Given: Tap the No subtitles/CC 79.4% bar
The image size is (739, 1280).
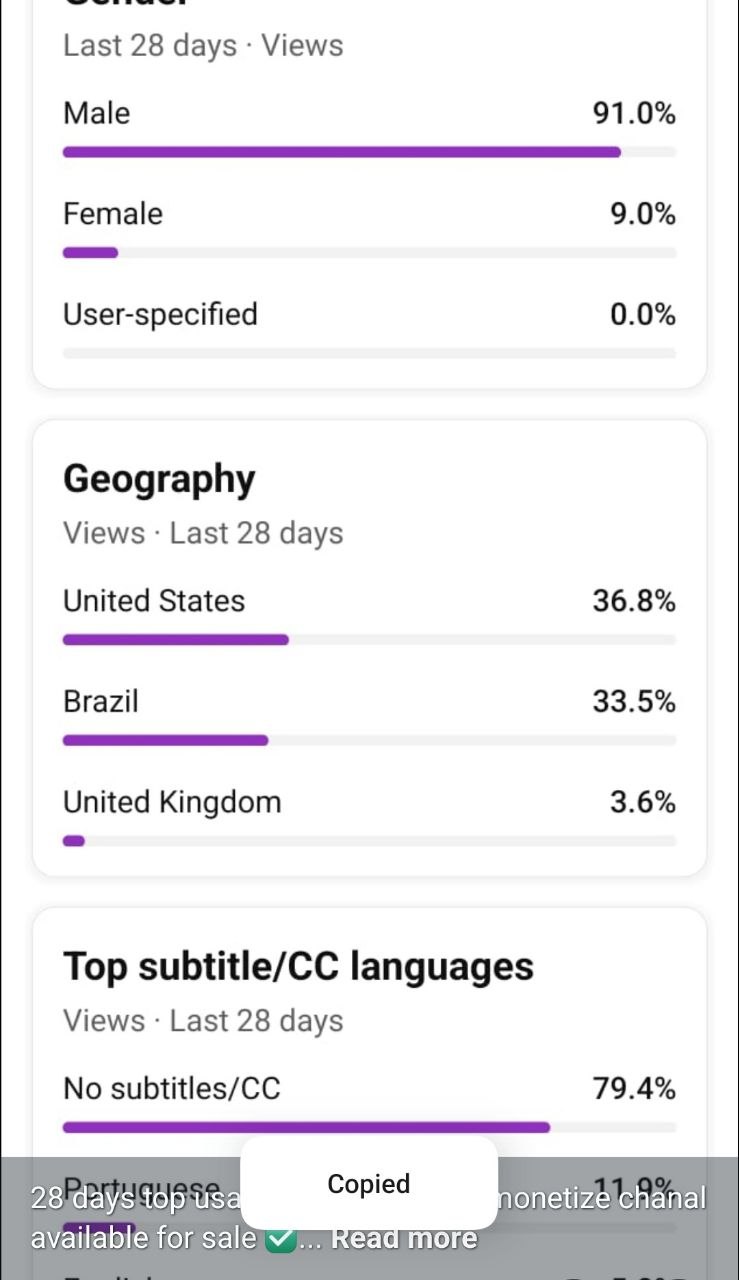Looking at the screenshot, I should click(306, 1127).
